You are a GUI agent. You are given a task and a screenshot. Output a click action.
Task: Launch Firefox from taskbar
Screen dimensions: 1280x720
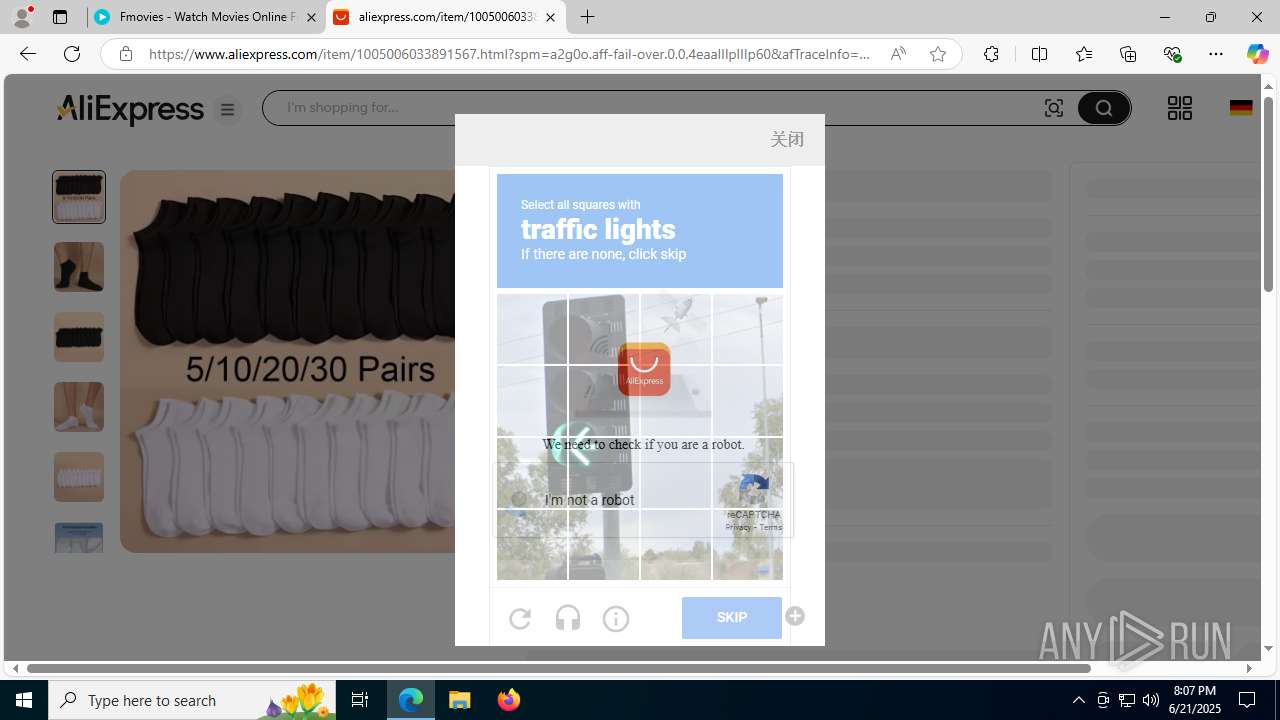(509, 700)
